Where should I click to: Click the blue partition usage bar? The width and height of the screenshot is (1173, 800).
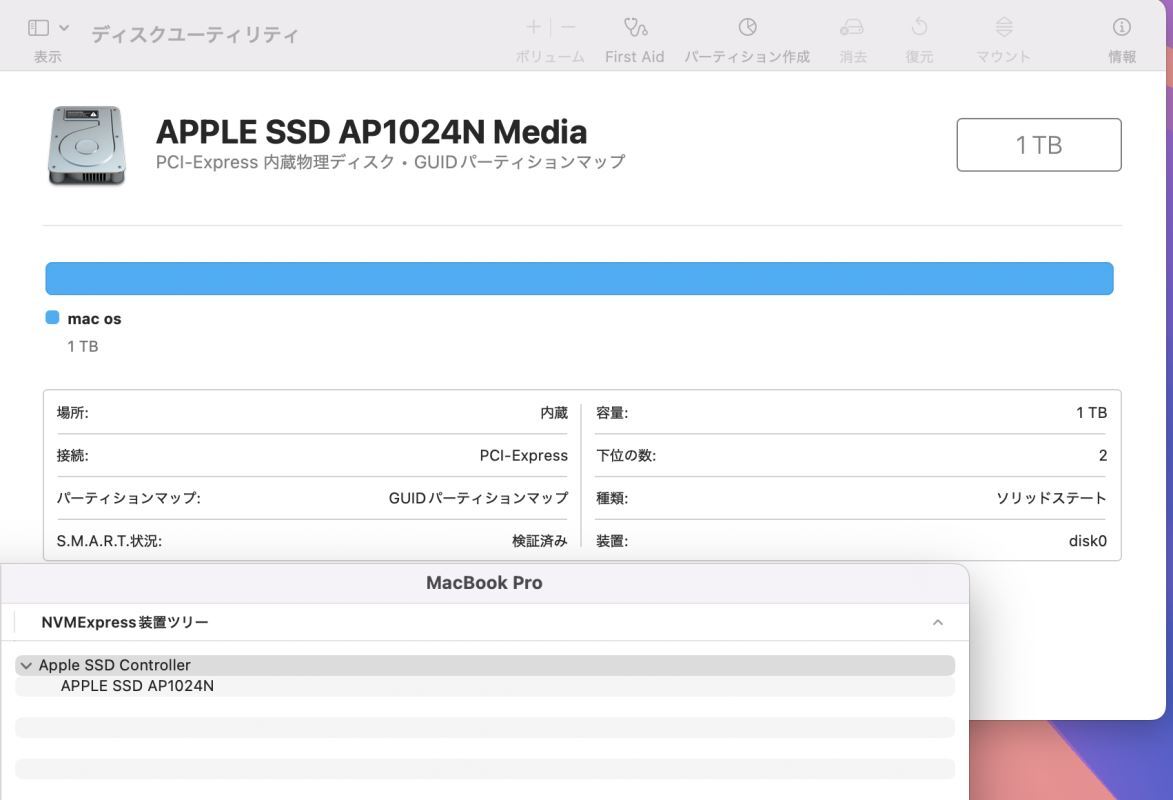578,278
